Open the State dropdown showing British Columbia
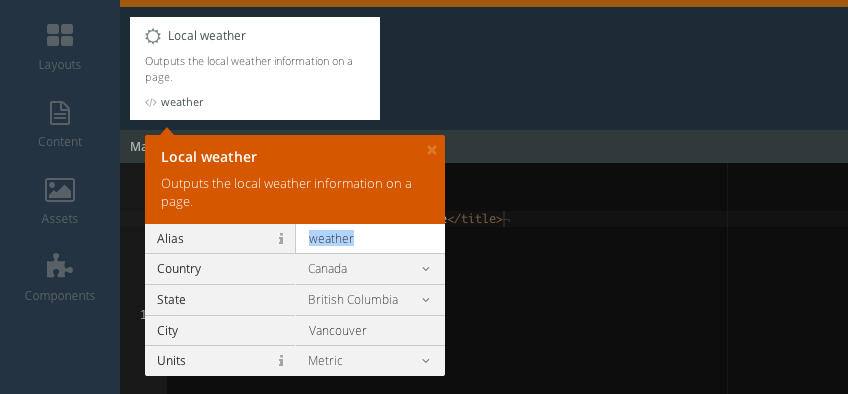The width and height of the screenshot is (848, 394). click(x=370, y=299)
